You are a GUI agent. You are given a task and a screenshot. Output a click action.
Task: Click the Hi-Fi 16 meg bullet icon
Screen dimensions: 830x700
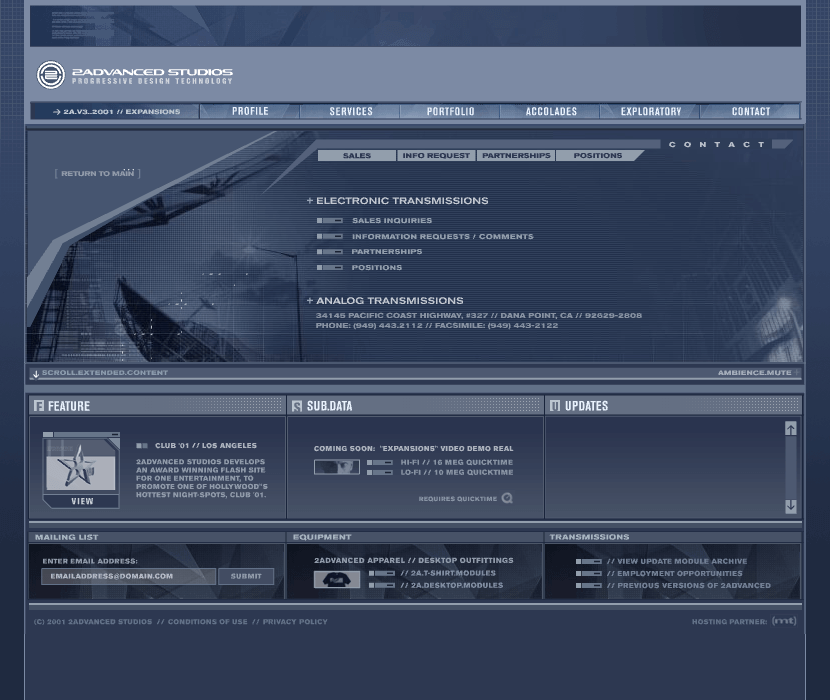tap(380, 463)
